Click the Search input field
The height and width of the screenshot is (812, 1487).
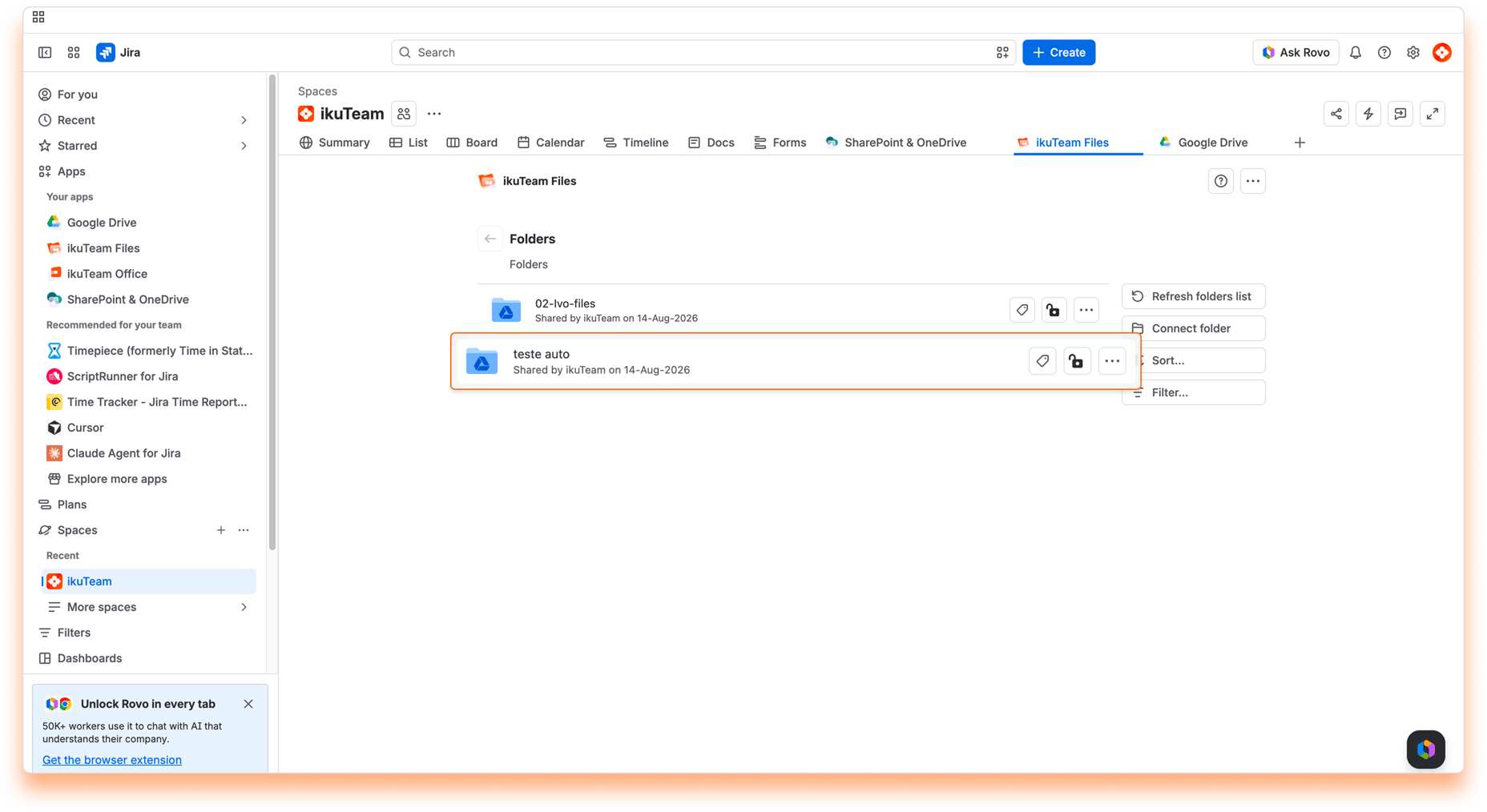pyautogui.click(x=703, y=52)
